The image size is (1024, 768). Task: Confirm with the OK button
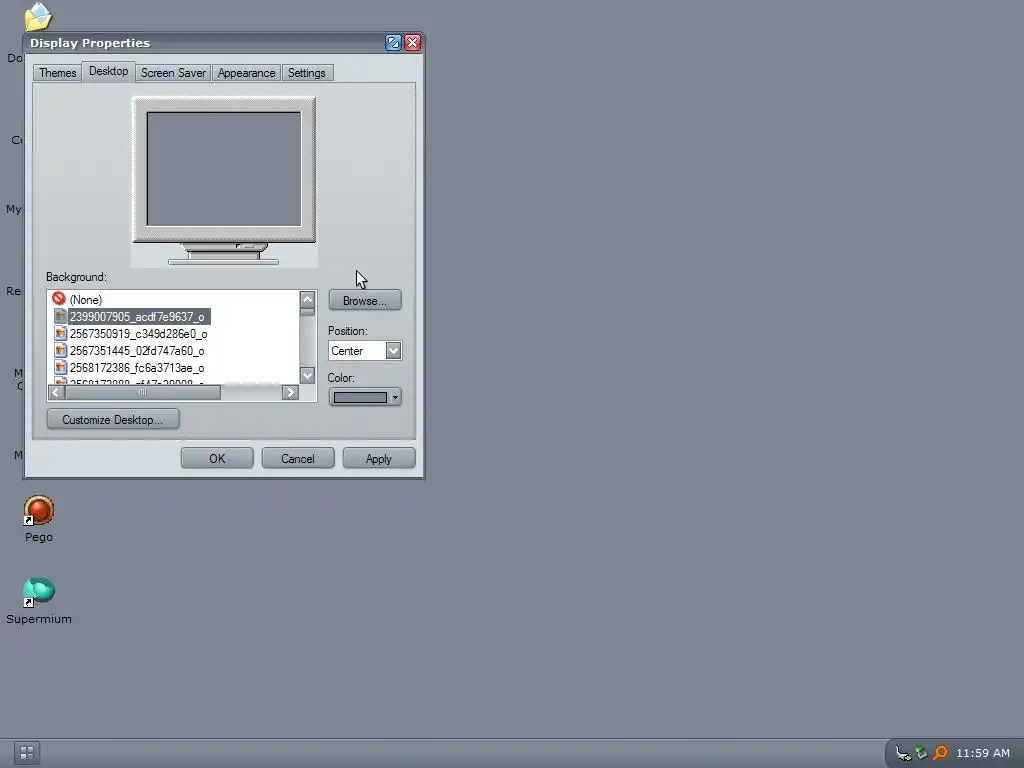(x=217, y=458)
